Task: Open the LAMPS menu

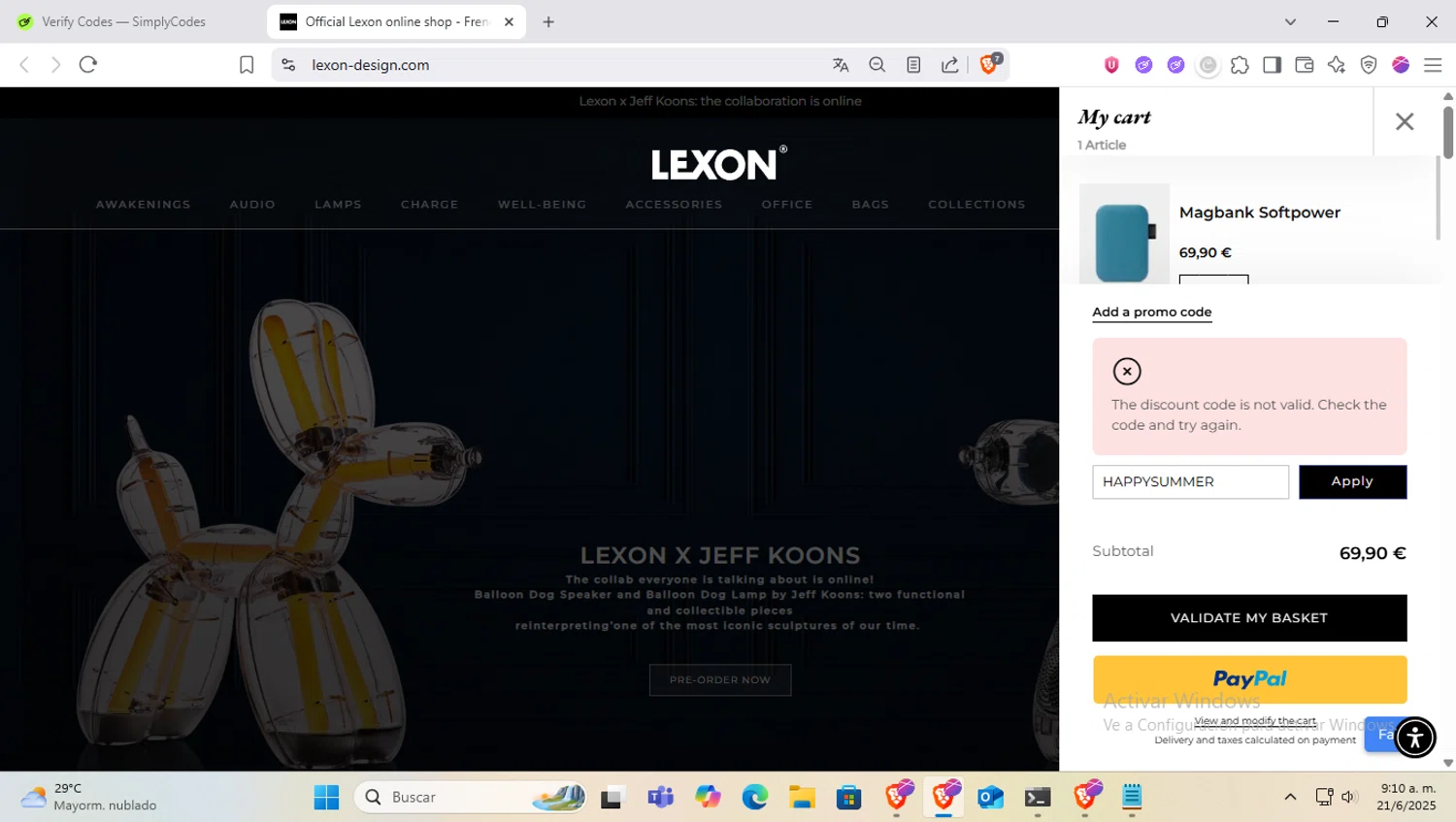Action: coord(338,205)
